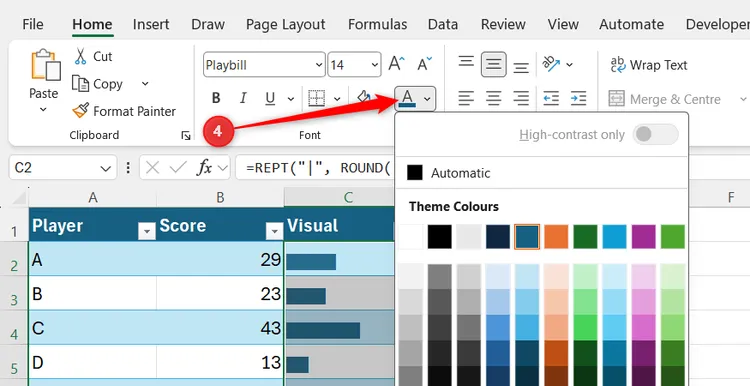Image resolution: width=750 pixels, height=386 pixels.
Task: Align text left
Action: pyautogui.click(x=466, y=99)
